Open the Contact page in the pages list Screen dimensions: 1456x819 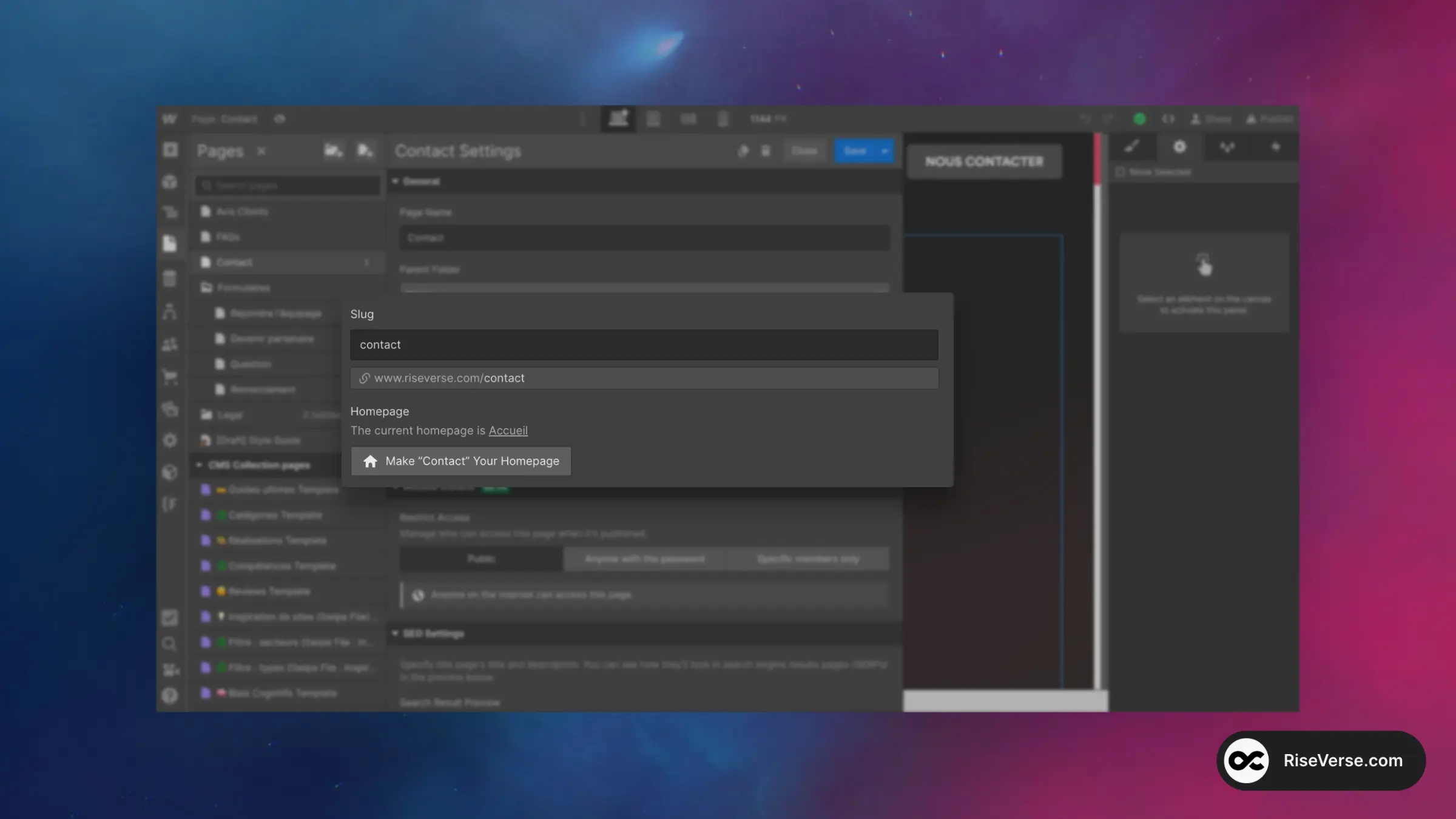(235, 262)
